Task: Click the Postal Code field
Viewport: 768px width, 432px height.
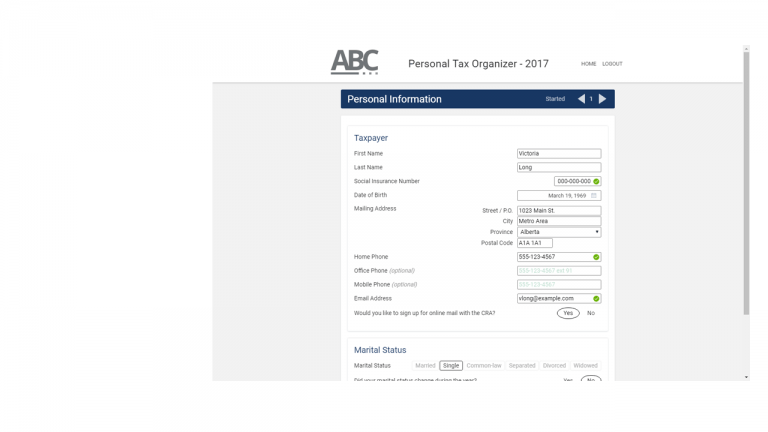Action: [534, 243]
